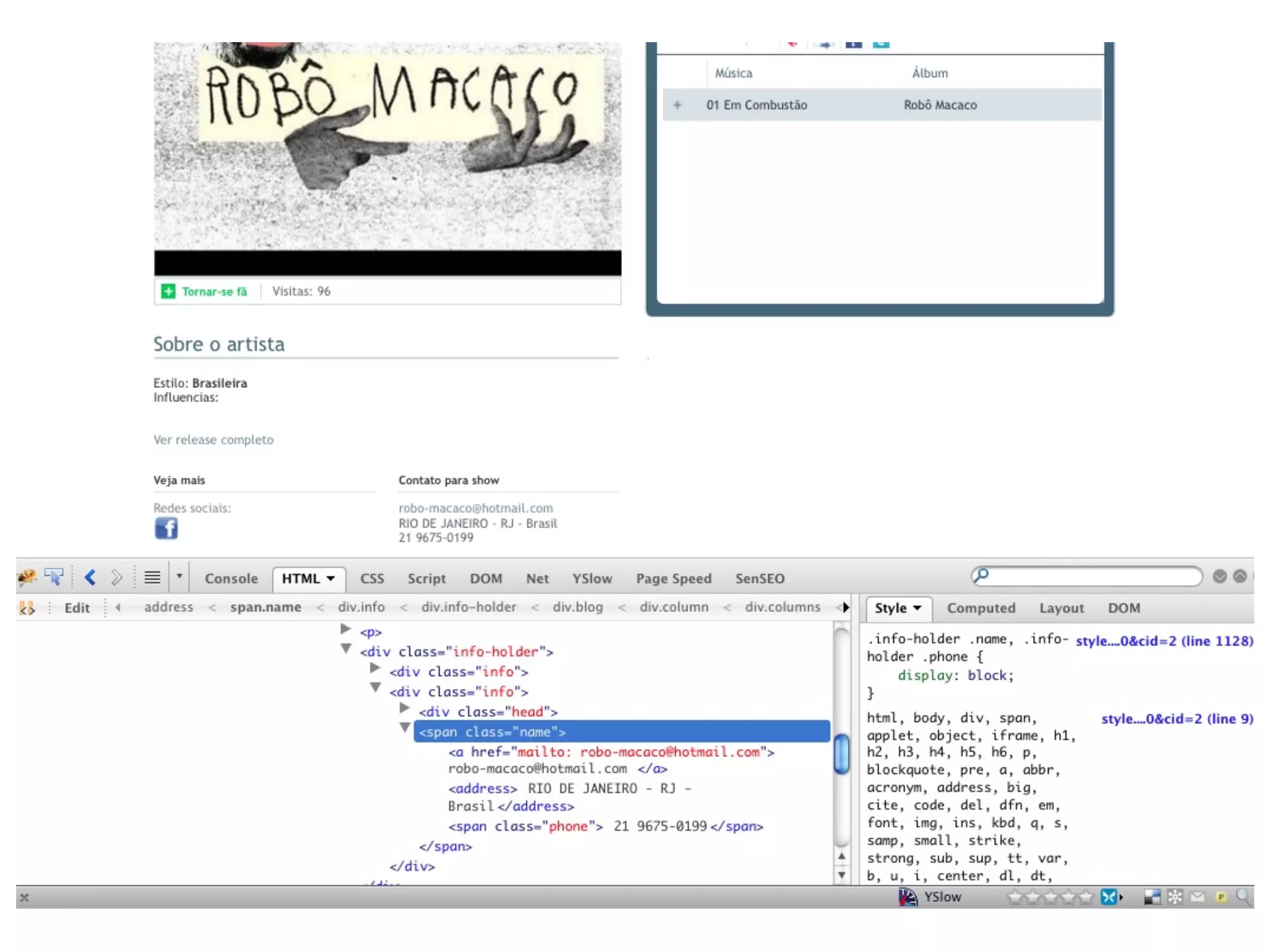The width and height of the screenshot is (1270, 952).
Task: Click the Firebug bug icon
Action: 27,578
